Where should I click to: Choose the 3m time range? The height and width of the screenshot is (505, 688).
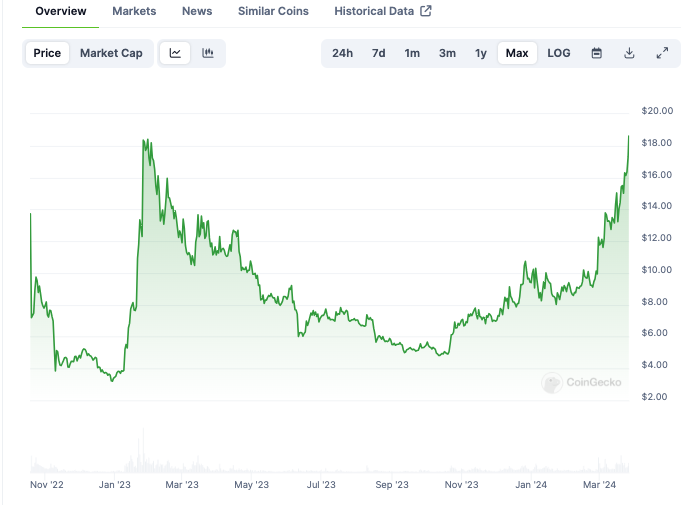tap(447, 53)
